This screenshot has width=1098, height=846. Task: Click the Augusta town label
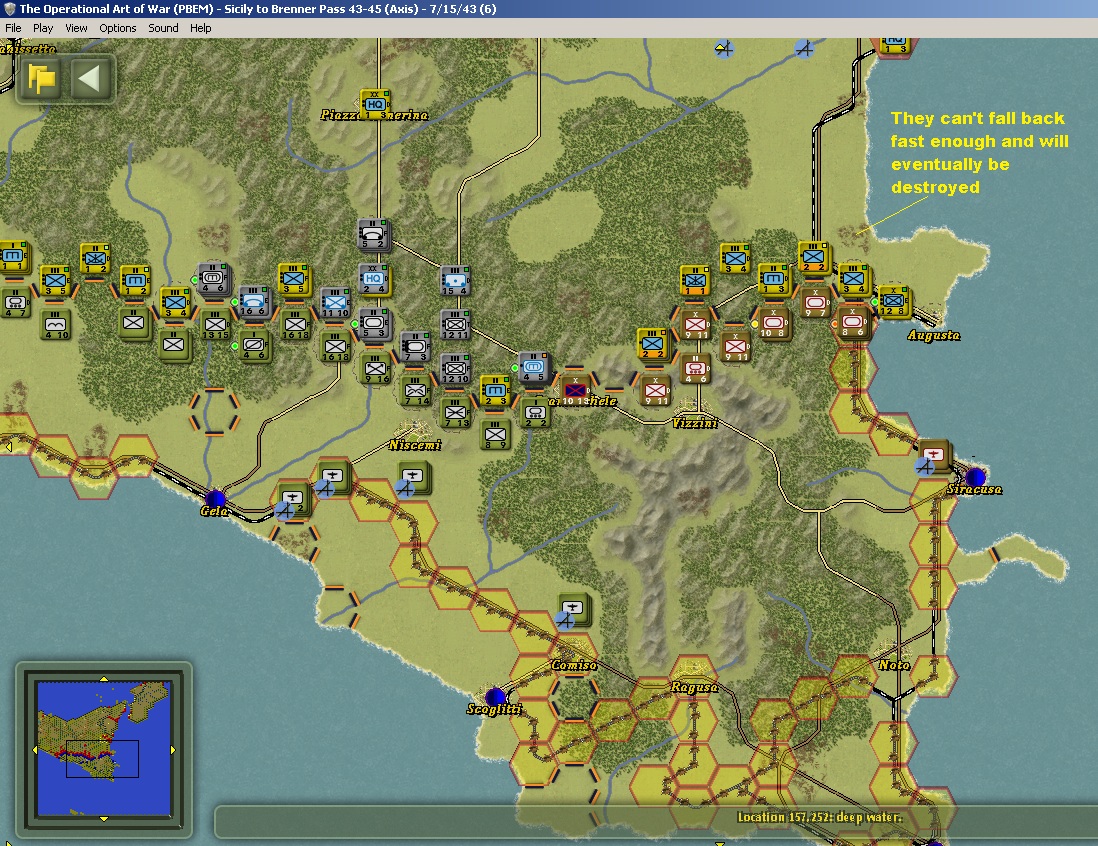coord(933,335)
